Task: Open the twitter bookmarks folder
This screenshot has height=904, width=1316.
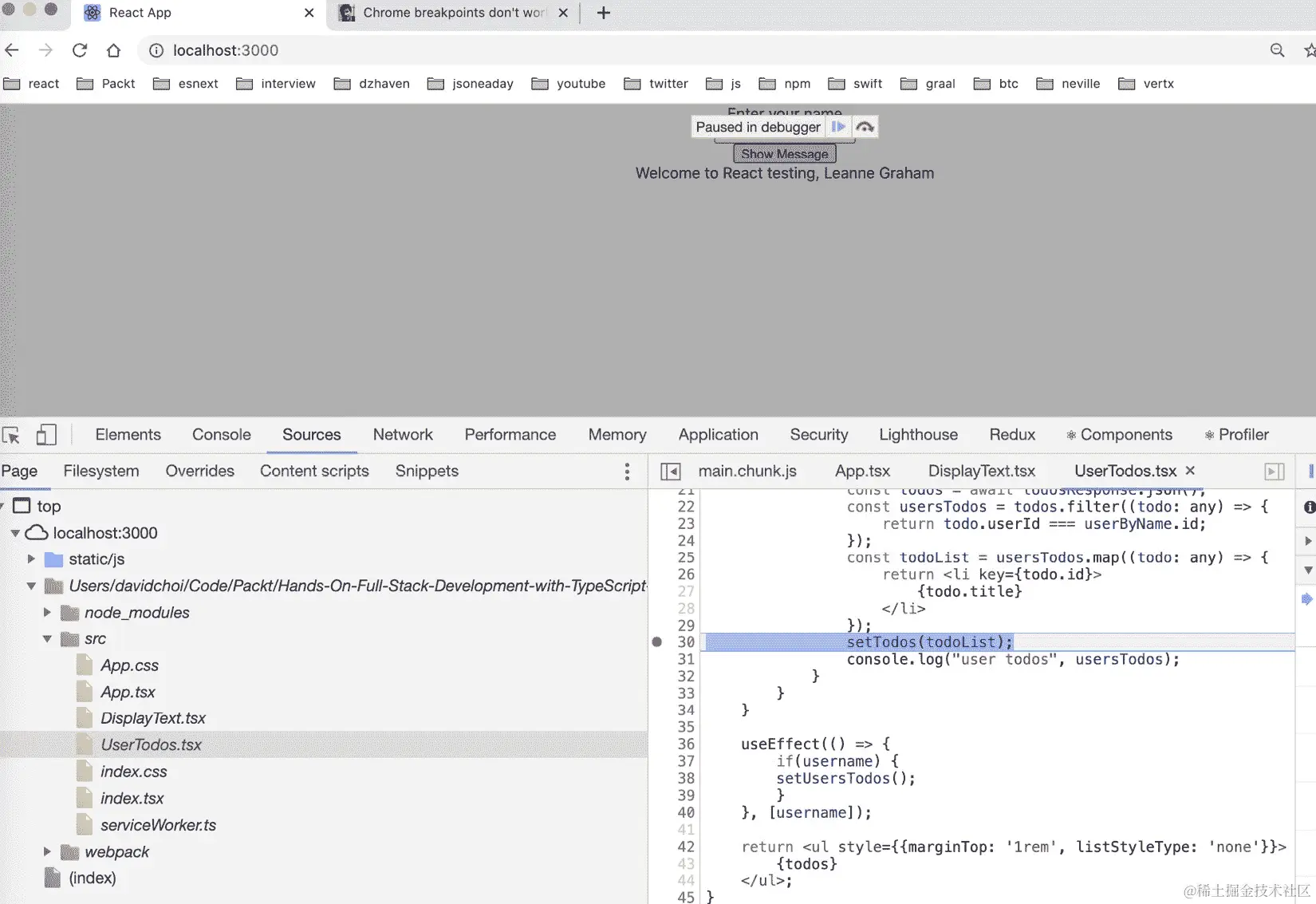Action: pyautogui.click(x=656, y=84)
